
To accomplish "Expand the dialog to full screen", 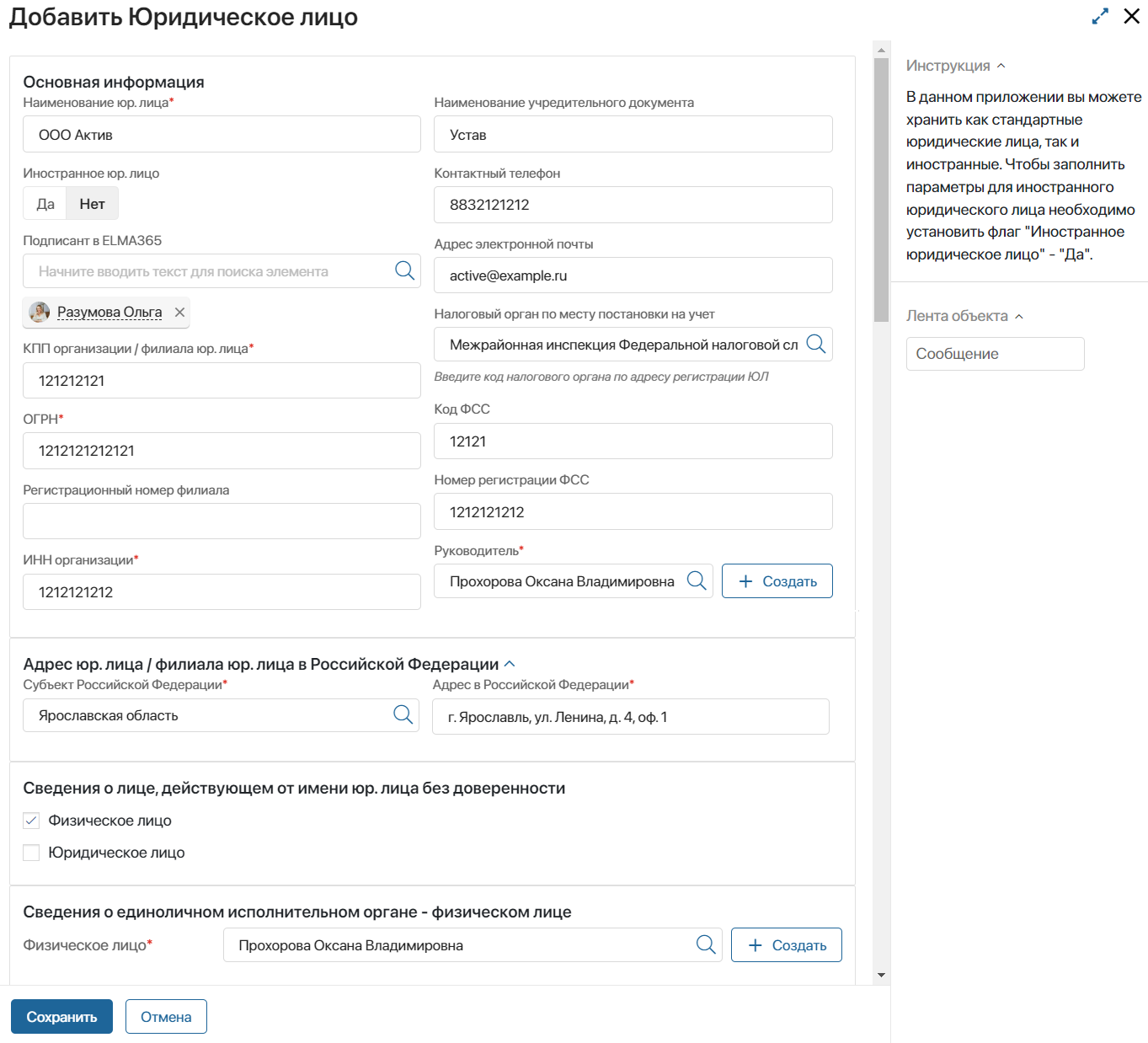I will [x=1100, y=17].
